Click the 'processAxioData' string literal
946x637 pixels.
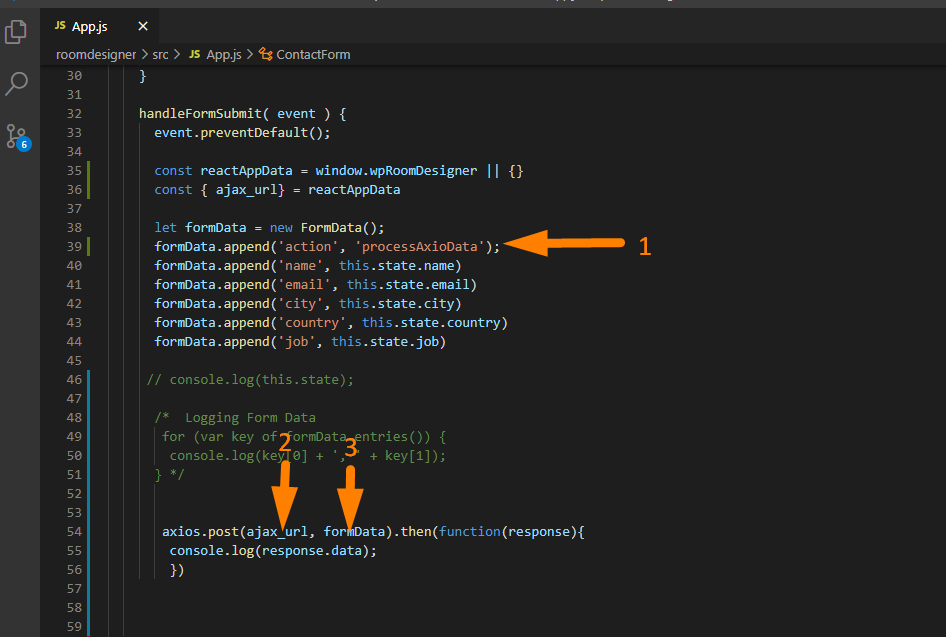[419, 246]
